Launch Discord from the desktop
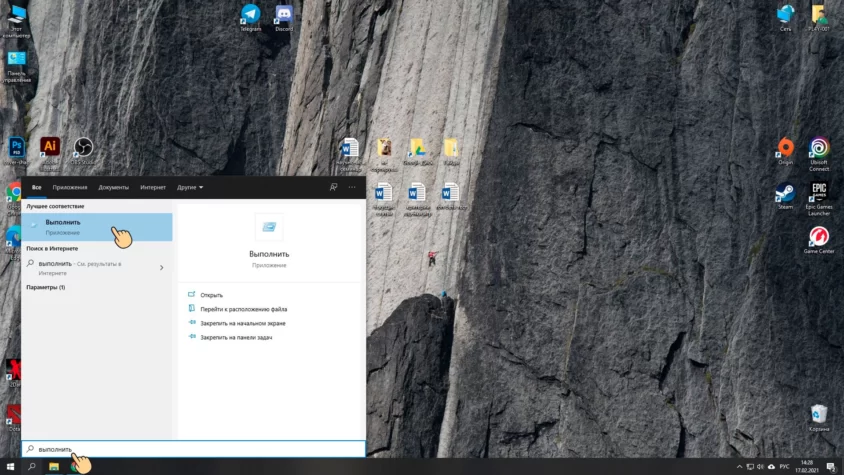The width and height of the screenshot is (844, 475). (283, 15)
